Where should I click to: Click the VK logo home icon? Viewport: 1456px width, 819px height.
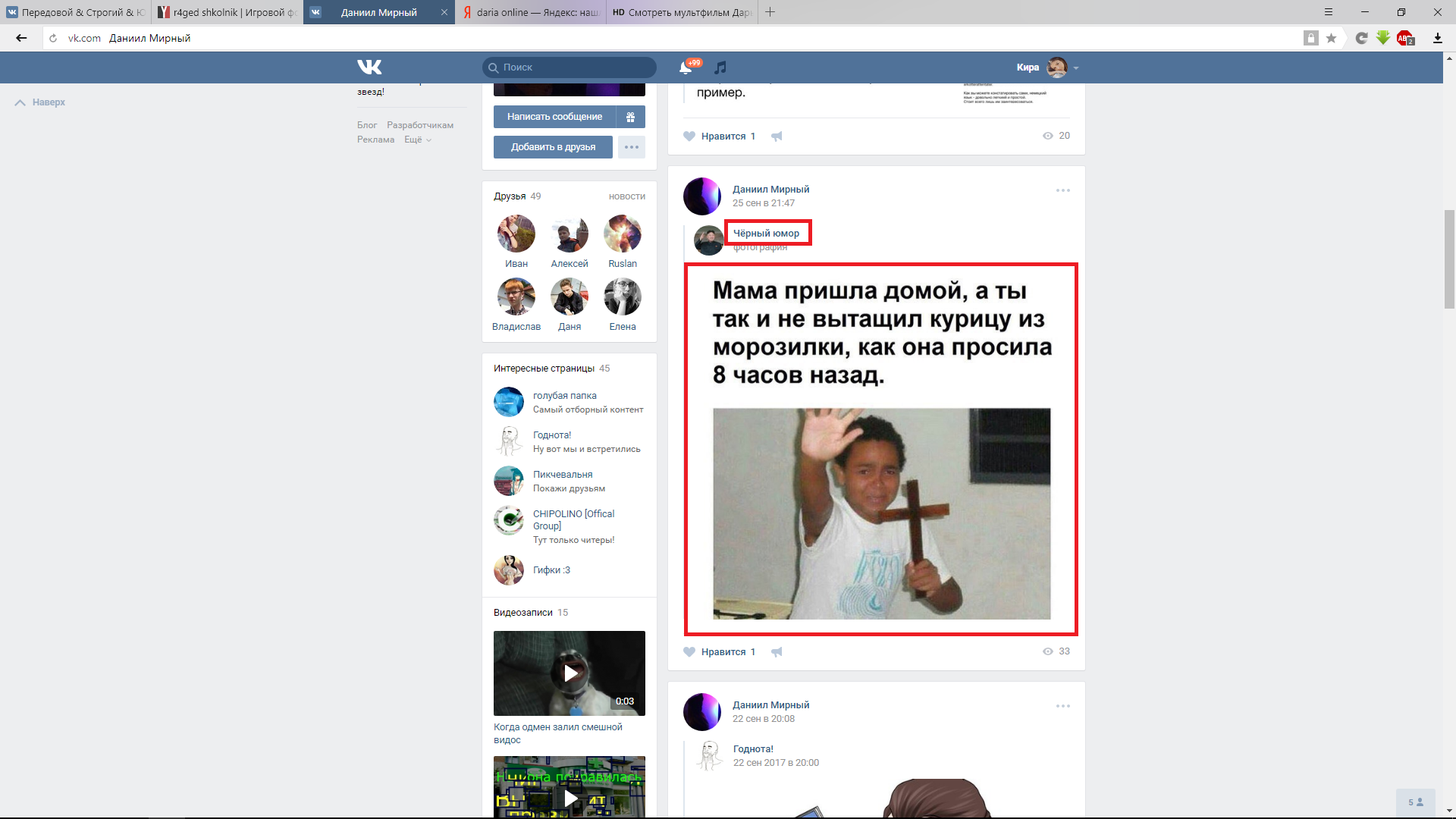click(x=369, y=67)
